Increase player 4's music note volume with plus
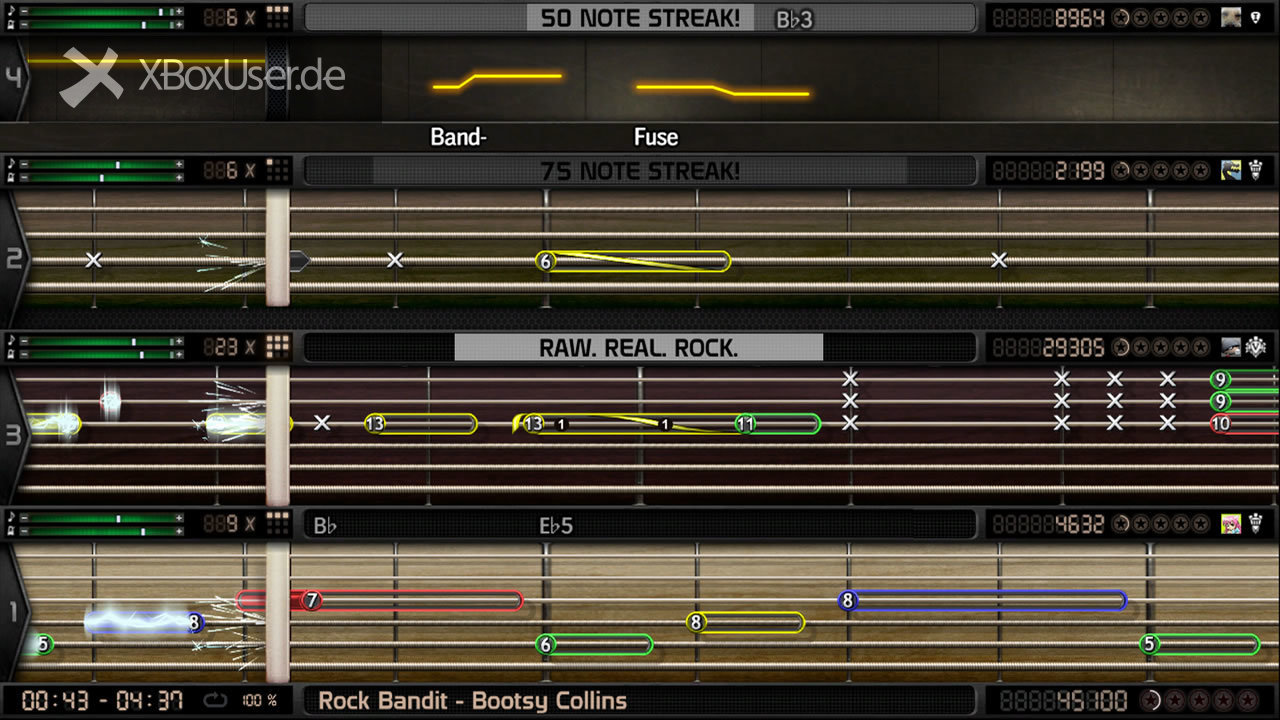Viewport: 1280px width, 720px height. tap(179, 10)
